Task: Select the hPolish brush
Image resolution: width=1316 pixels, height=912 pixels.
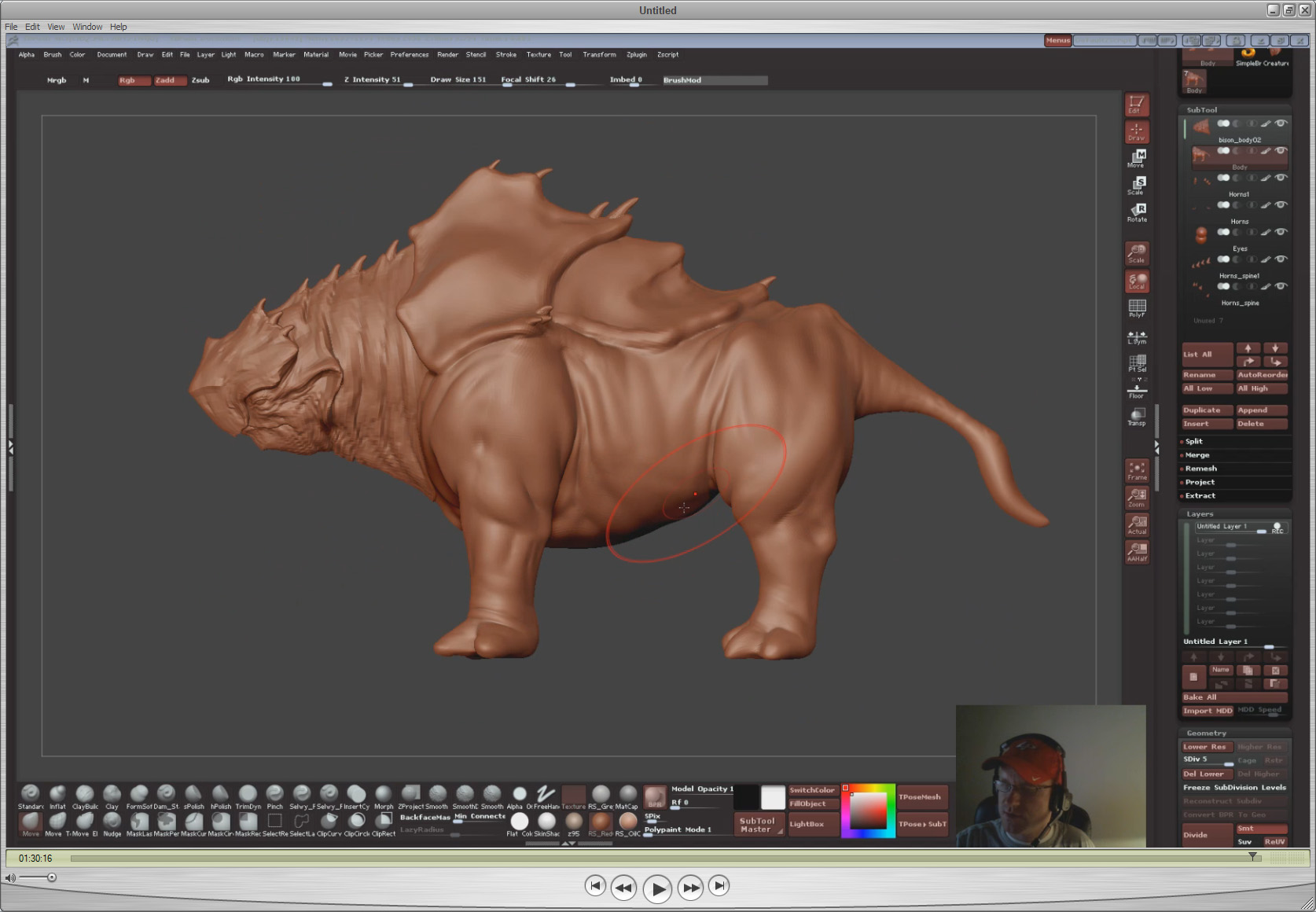Action: (x=220, y=796)
